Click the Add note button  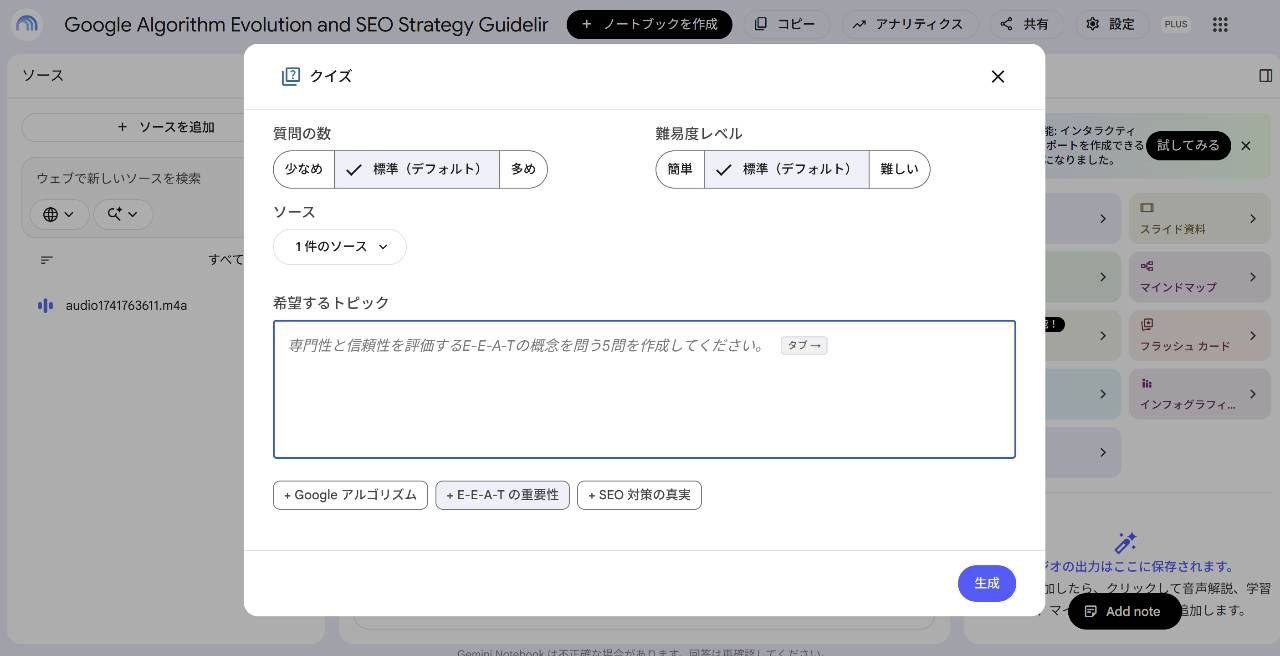click(1124, 611)
